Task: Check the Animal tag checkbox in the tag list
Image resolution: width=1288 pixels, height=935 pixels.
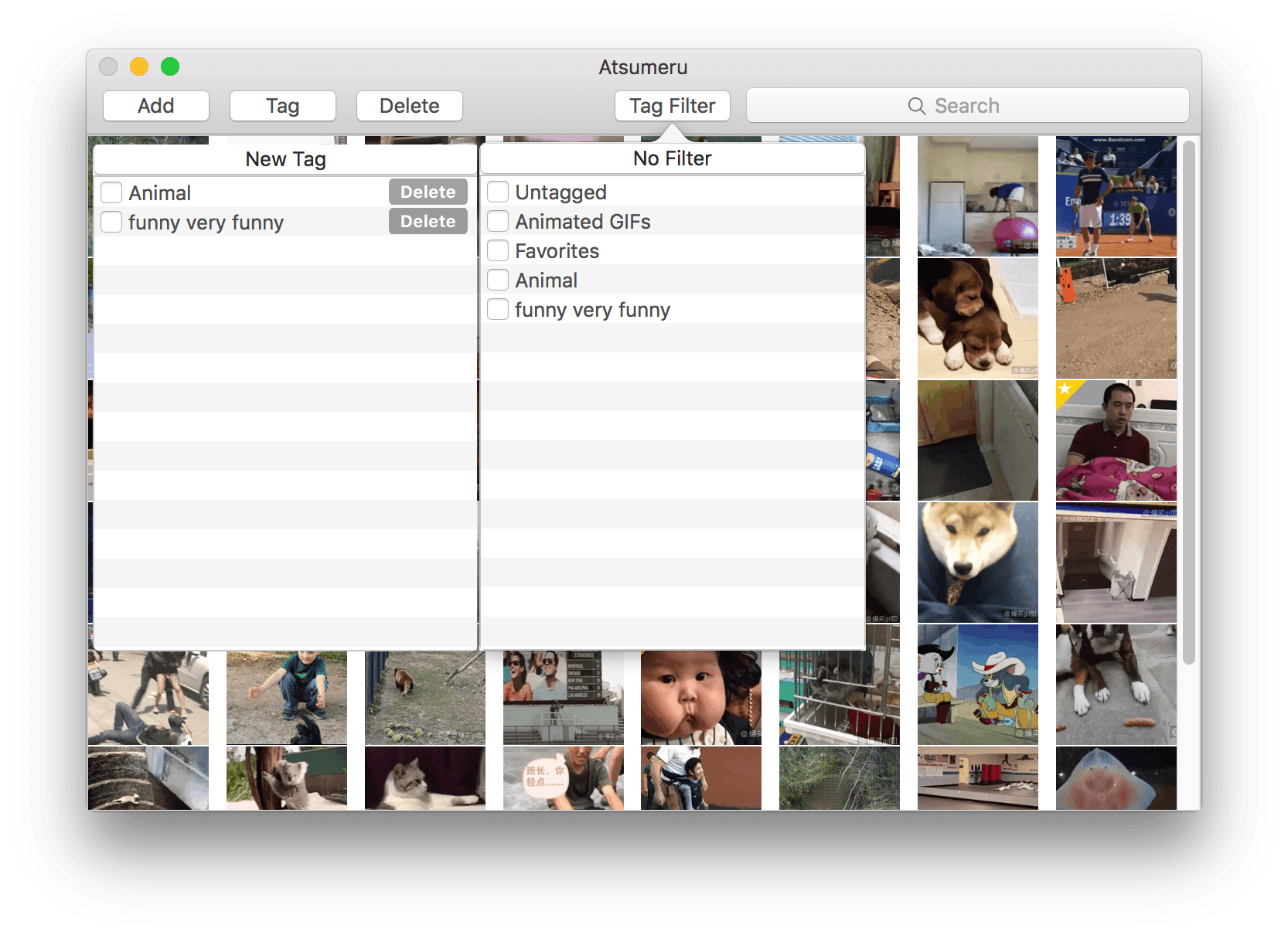Action: (111, 192)
